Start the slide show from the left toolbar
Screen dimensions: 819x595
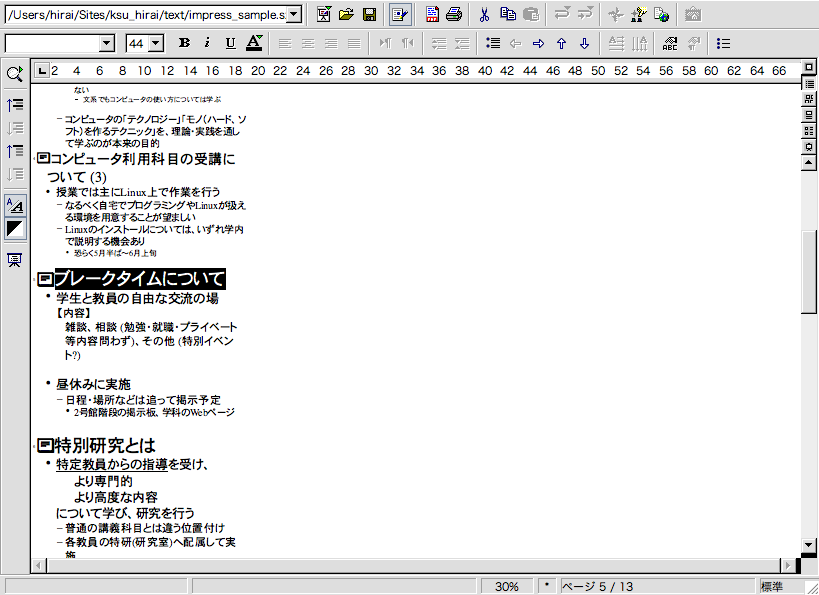click(x=15, y=260)
